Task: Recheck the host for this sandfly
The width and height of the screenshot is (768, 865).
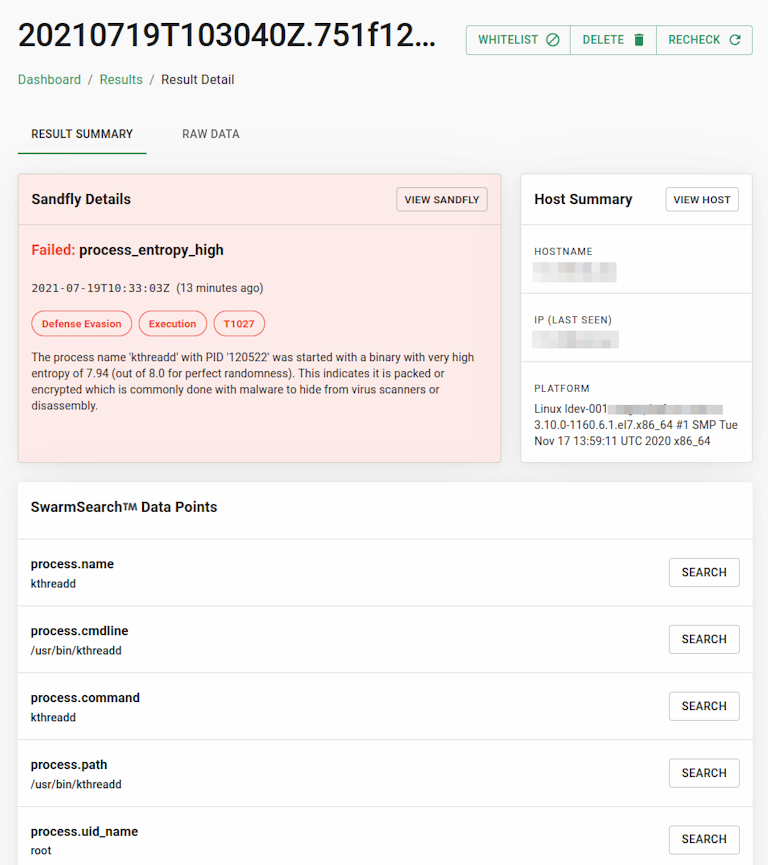Action: point(704,40)
